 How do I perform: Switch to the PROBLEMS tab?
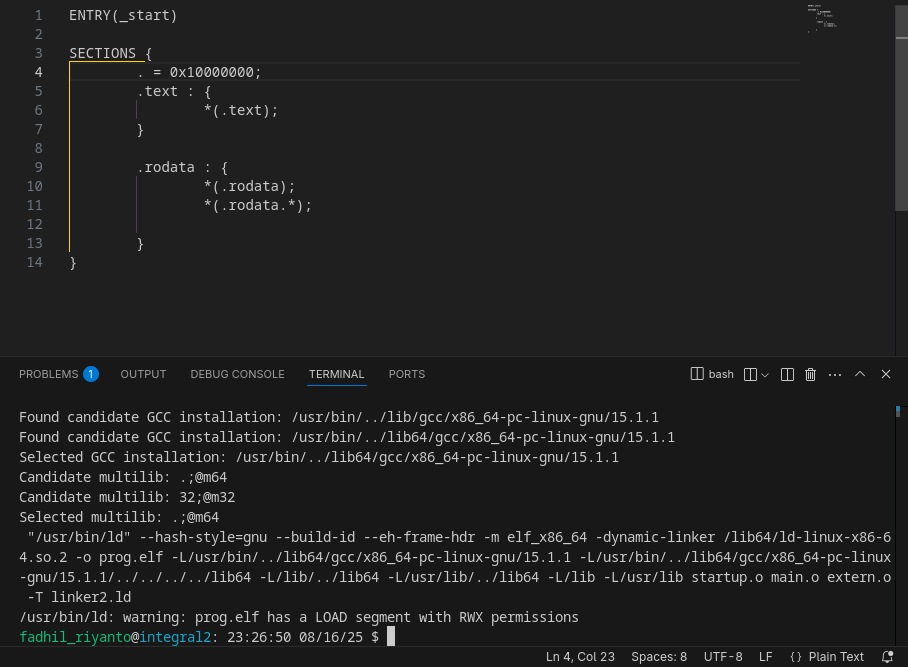tap(48, 374)
